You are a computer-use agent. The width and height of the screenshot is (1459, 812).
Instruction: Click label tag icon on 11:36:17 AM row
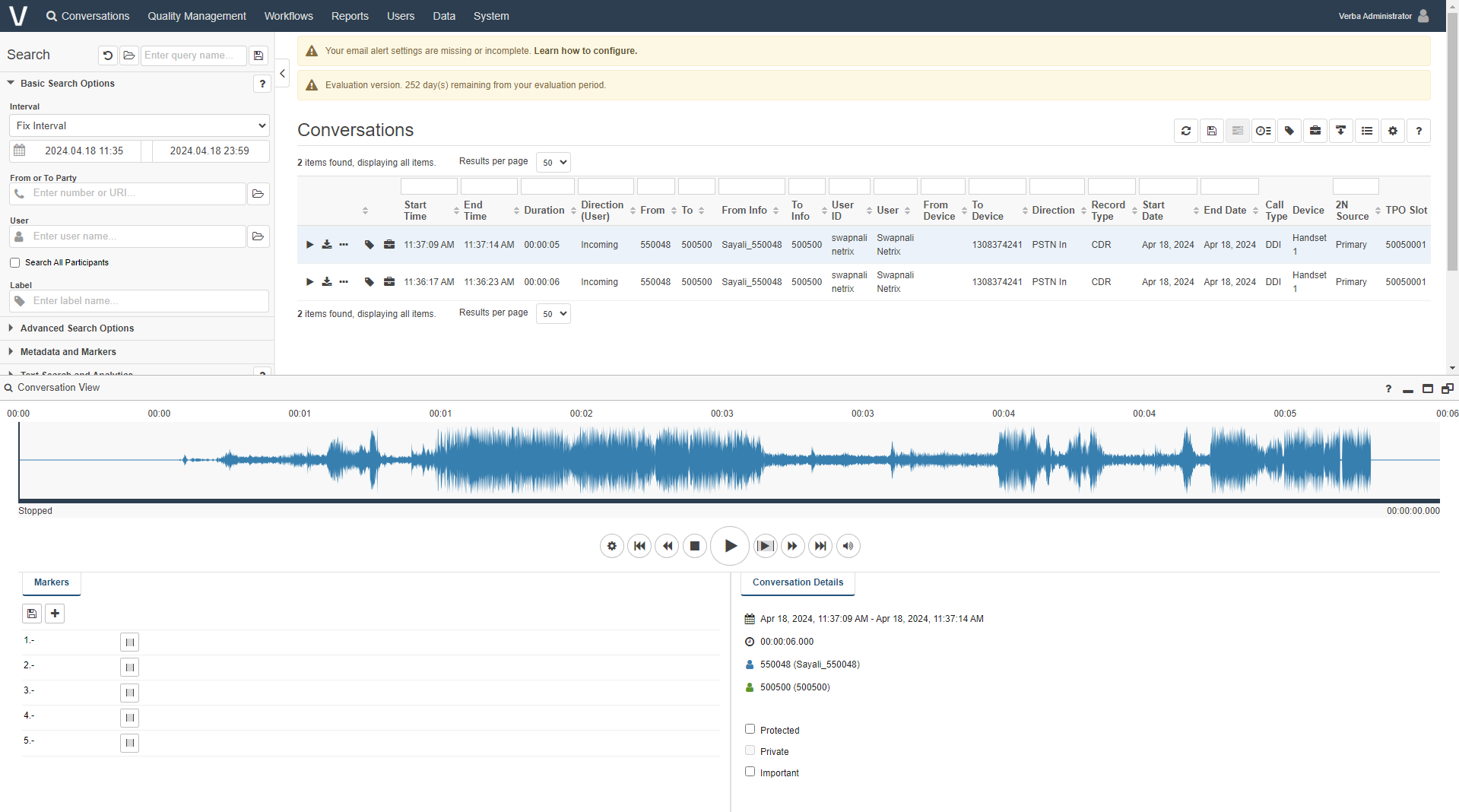point(370,282)
